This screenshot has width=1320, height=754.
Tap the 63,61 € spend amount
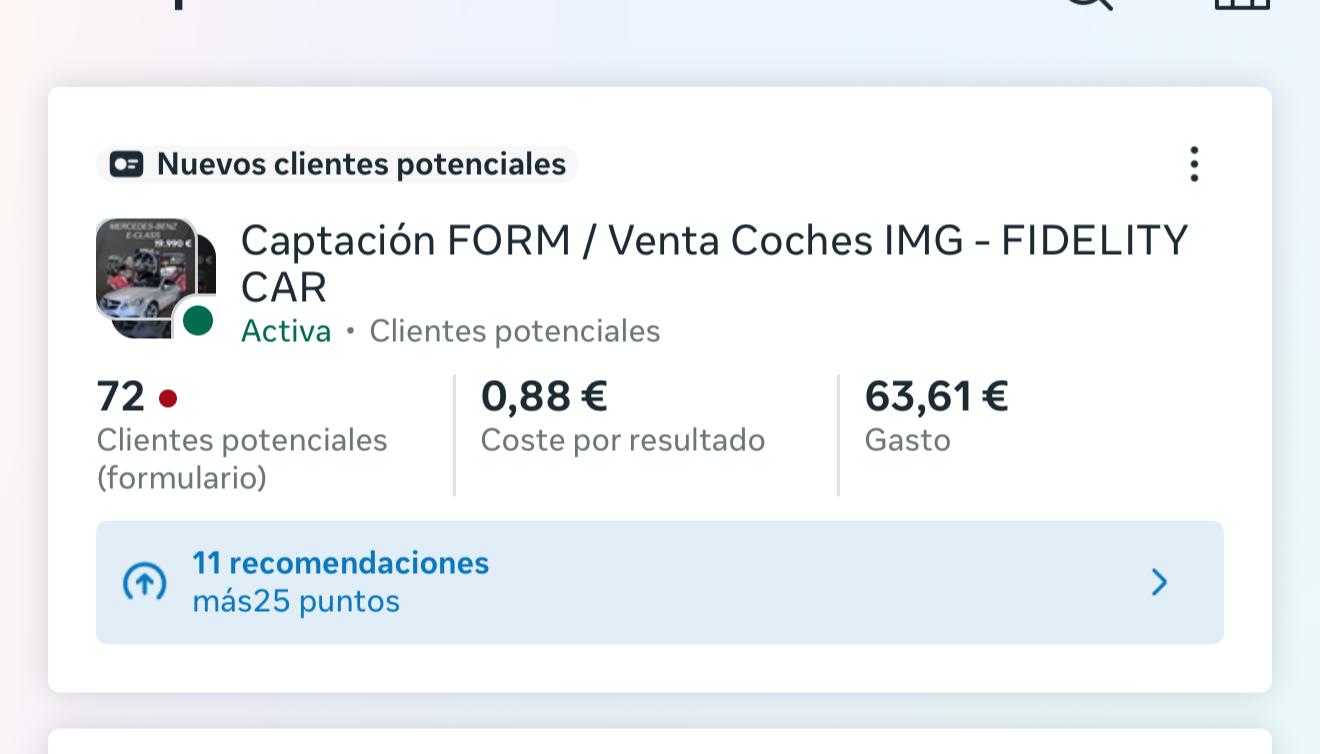936,396
